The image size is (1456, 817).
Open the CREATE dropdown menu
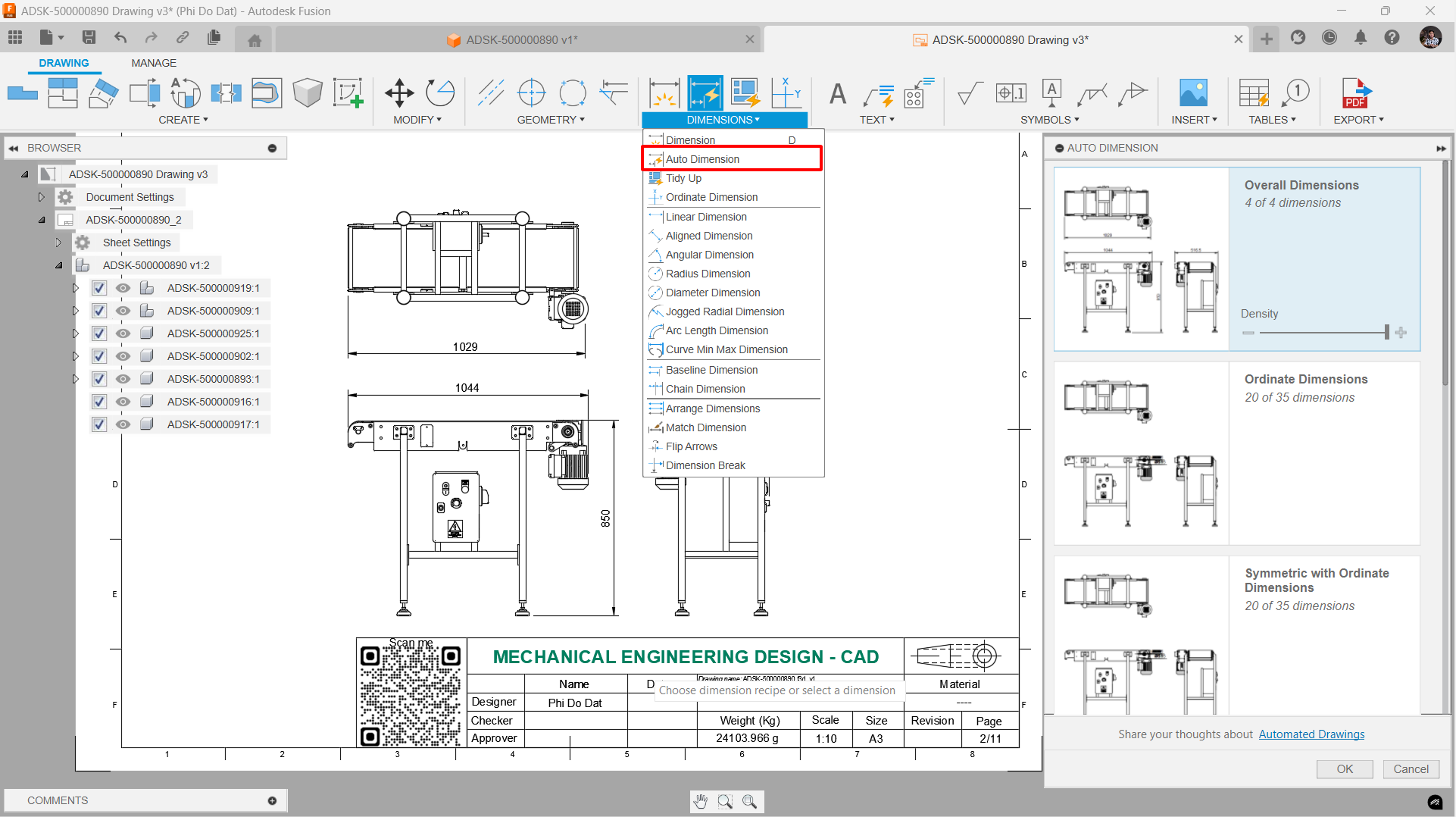pyautogui.click(x=183, y=120)
